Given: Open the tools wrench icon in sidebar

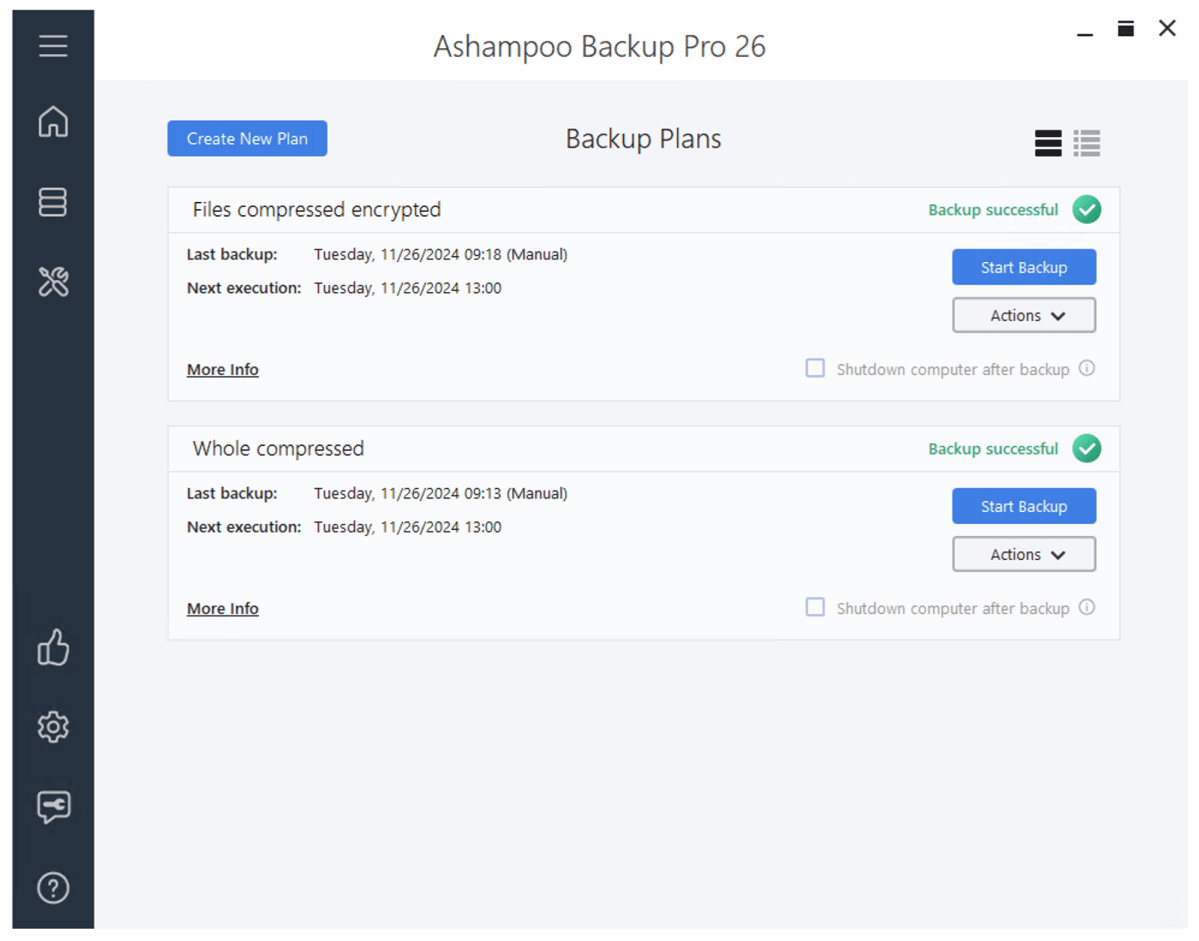Looking at the screenshot, I should 53,282.
